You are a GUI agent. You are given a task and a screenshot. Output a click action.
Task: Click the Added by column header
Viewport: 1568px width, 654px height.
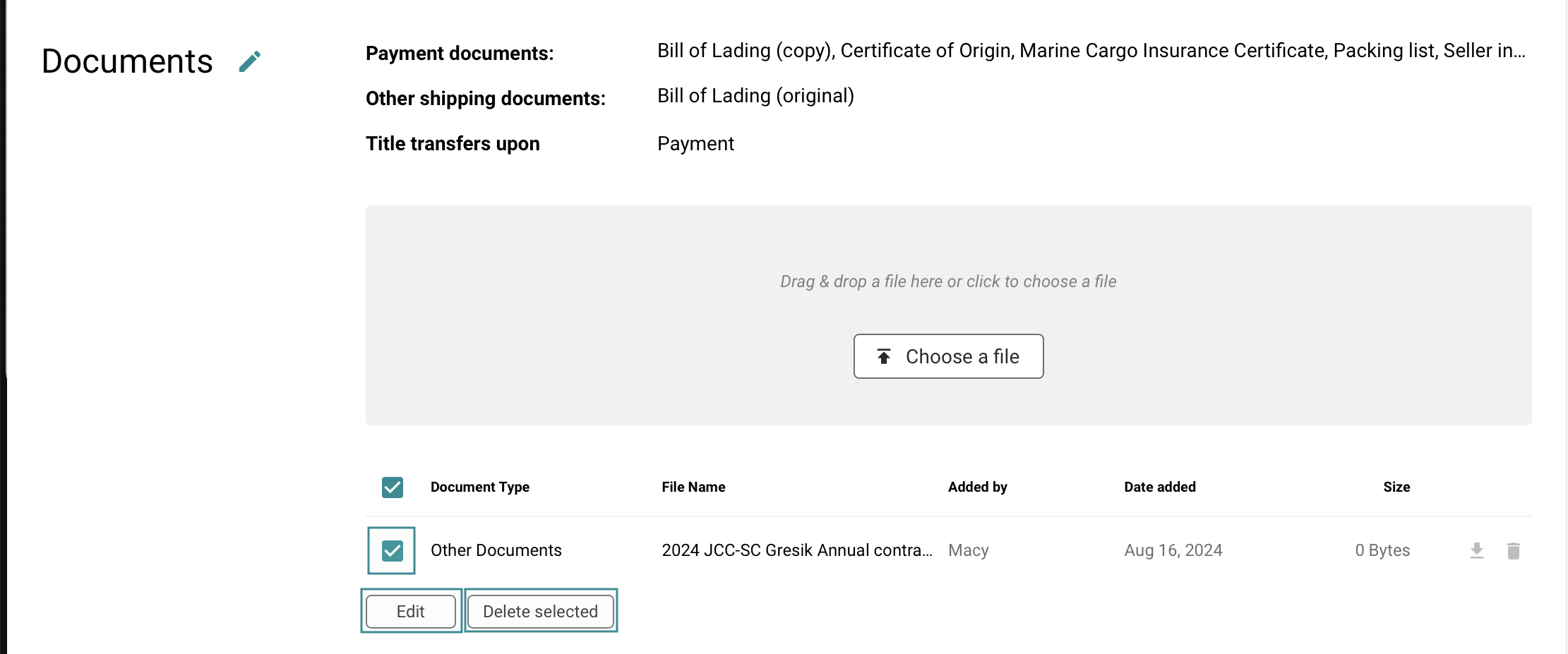[x=977, y=488]
